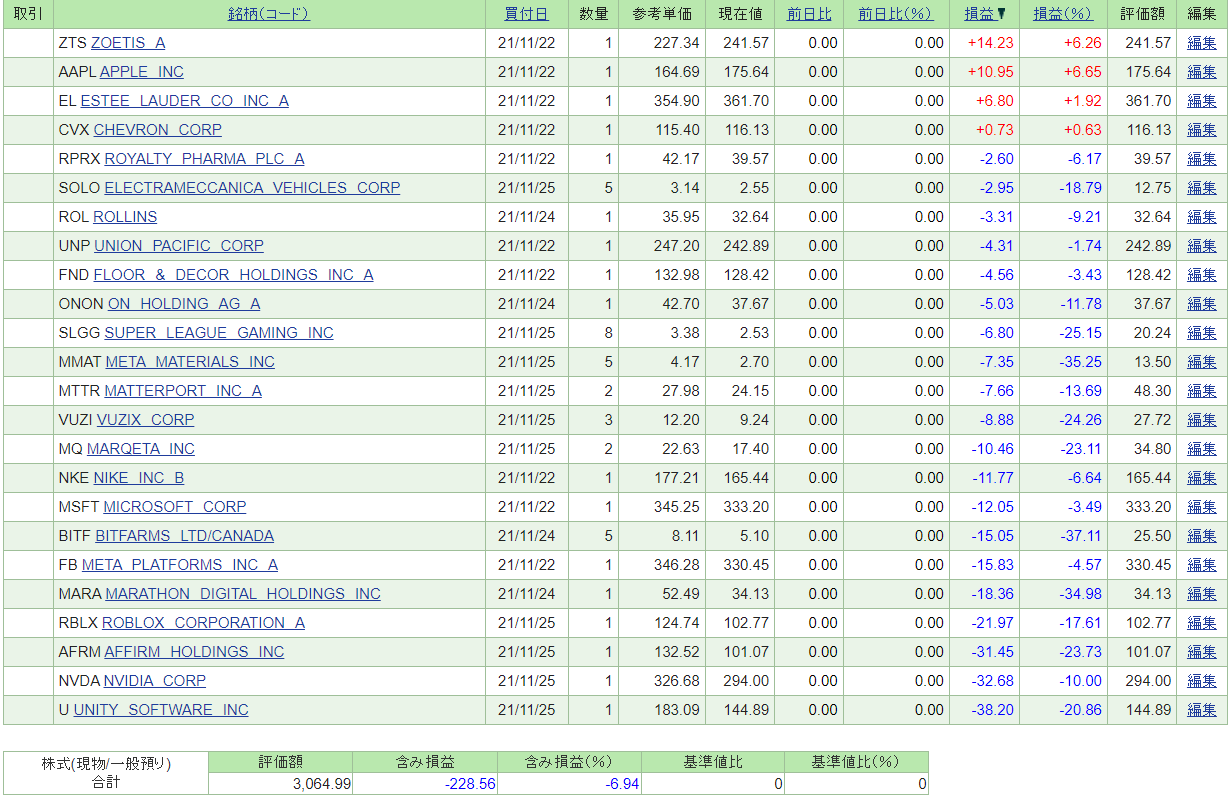Image resolution: width=1229 pixels, height=795 pixels.
Task: Open MARATHON_DIGITAL_HOLDINGS_INC stock link
Action: click(243, 594)
